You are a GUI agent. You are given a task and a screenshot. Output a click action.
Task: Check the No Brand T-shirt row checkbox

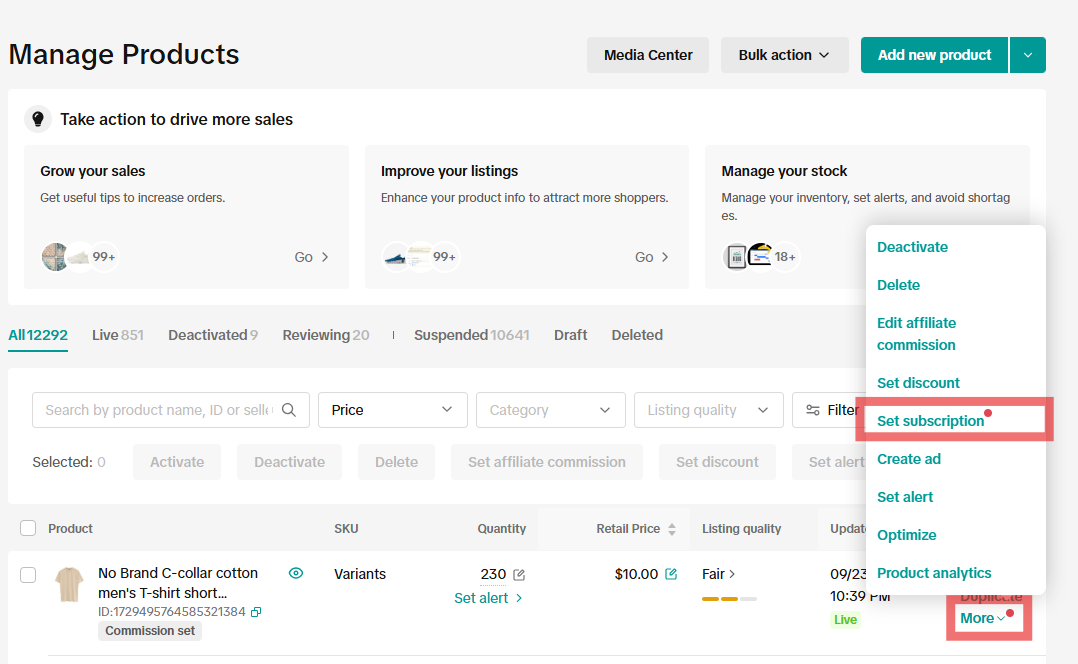[28, 574]
